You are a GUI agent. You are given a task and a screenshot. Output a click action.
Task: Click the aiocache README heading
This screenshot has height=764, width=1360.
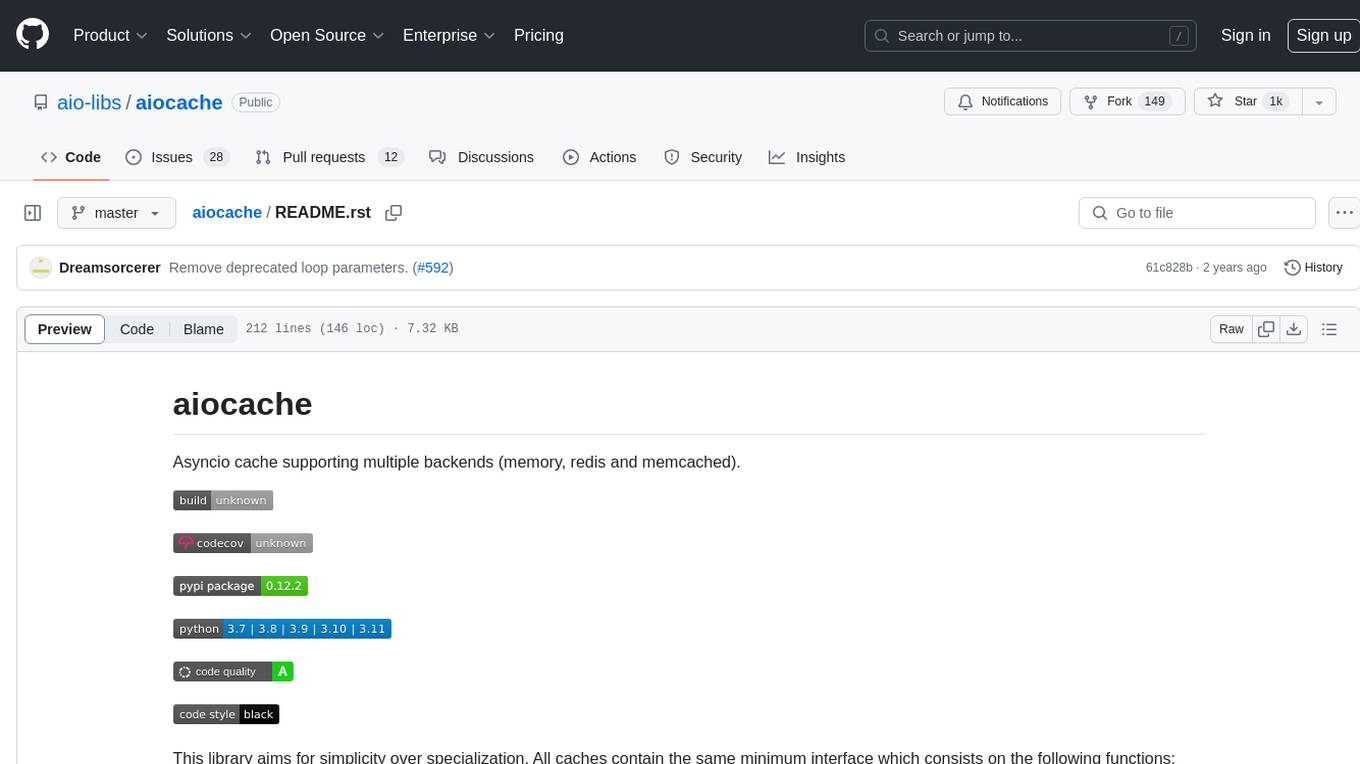243,404
